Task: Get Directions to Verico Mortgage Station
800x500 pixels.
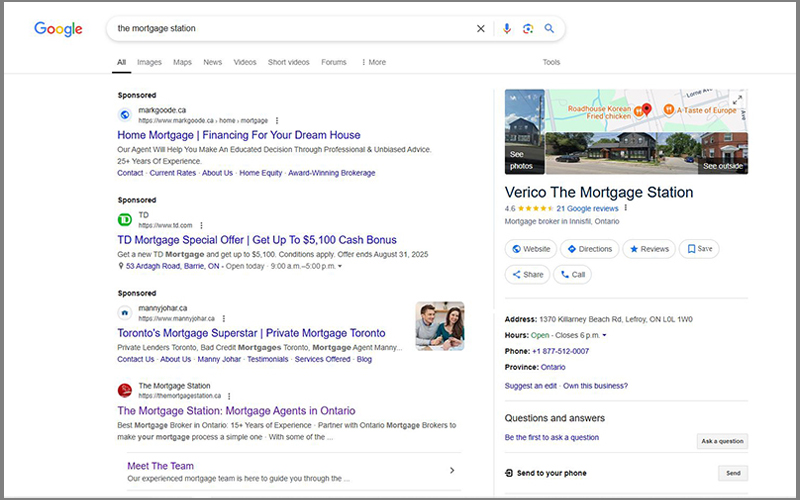Action: coord(590,249)
